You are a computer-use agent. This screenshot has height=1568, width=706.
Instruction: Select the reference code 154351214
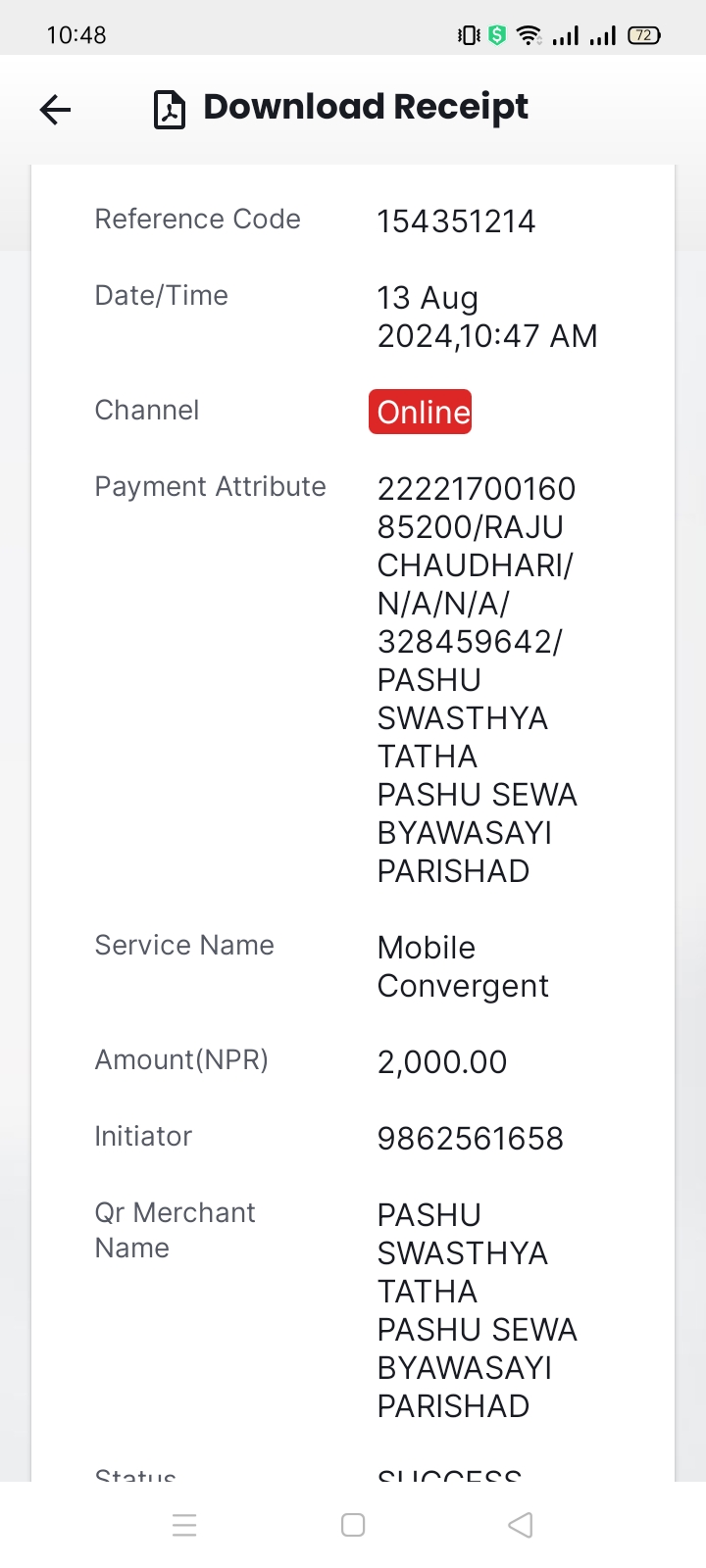[x=456, y=221]
